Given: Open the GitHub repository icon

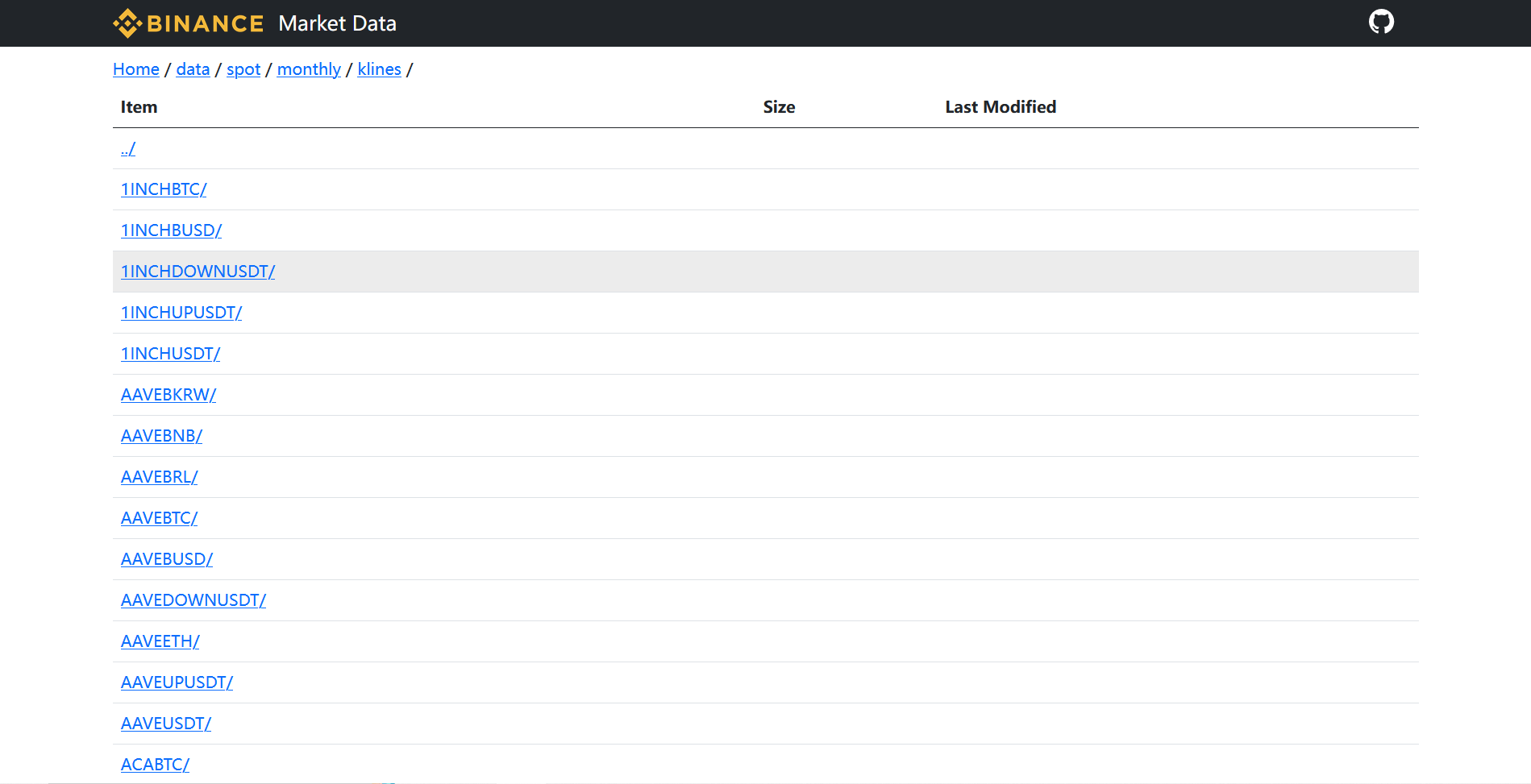Looking at the screenshot, I should tap(1381, 22).
